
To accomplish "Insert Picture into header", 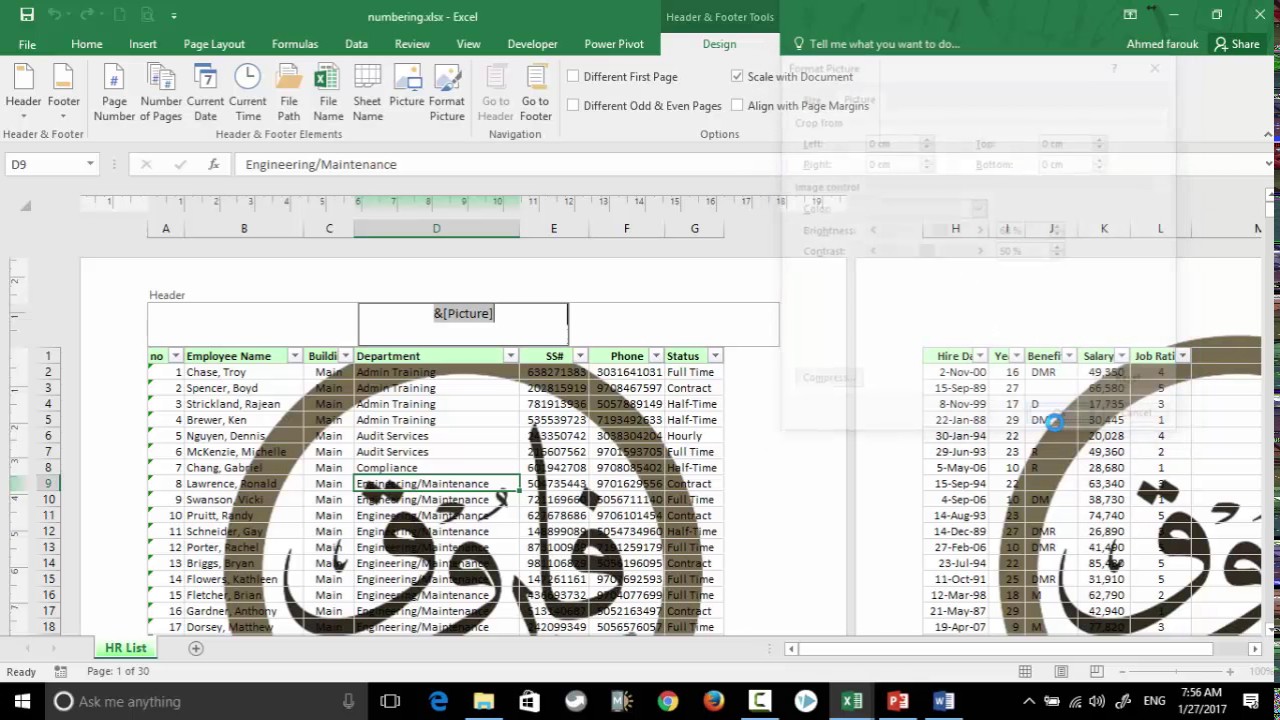I will [407, 85].
